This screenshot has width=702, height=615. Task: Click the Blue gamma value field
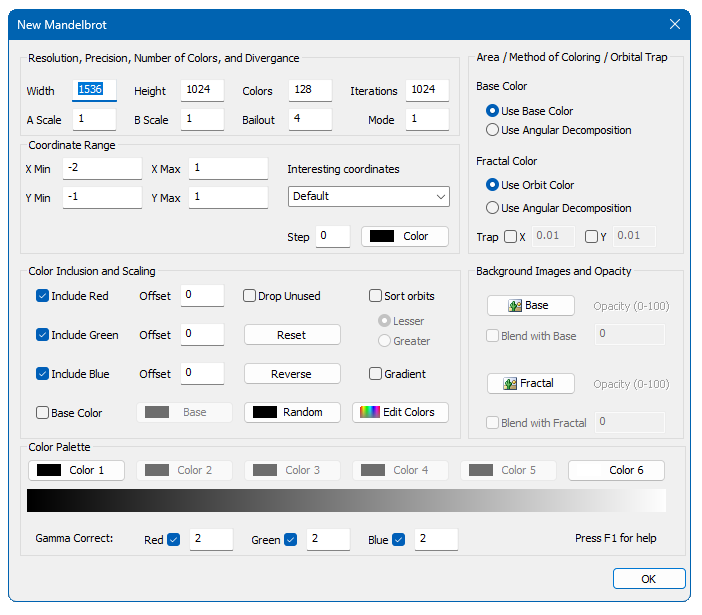[436, 539]
